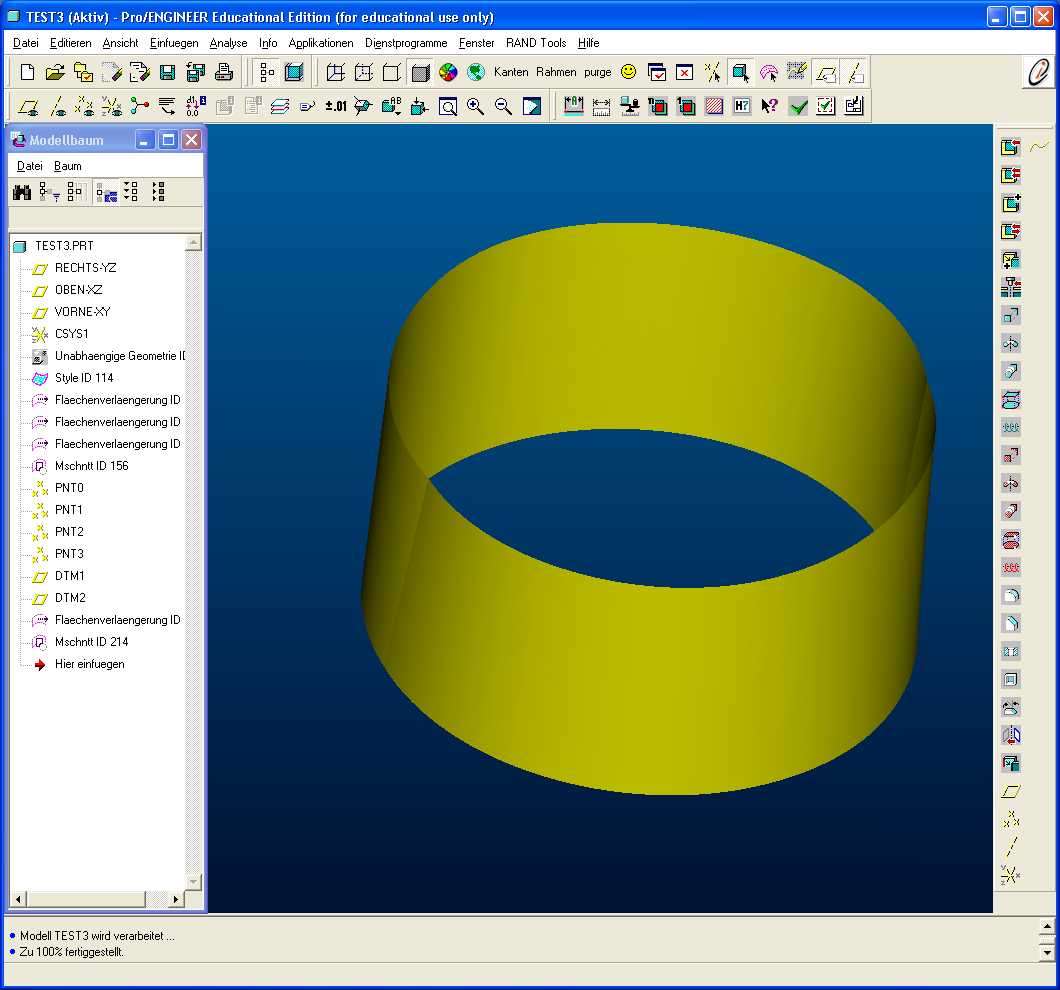Select wireframe display mode cube icon
Viewport: 1060px width, 990px height.
pos(336,72)
